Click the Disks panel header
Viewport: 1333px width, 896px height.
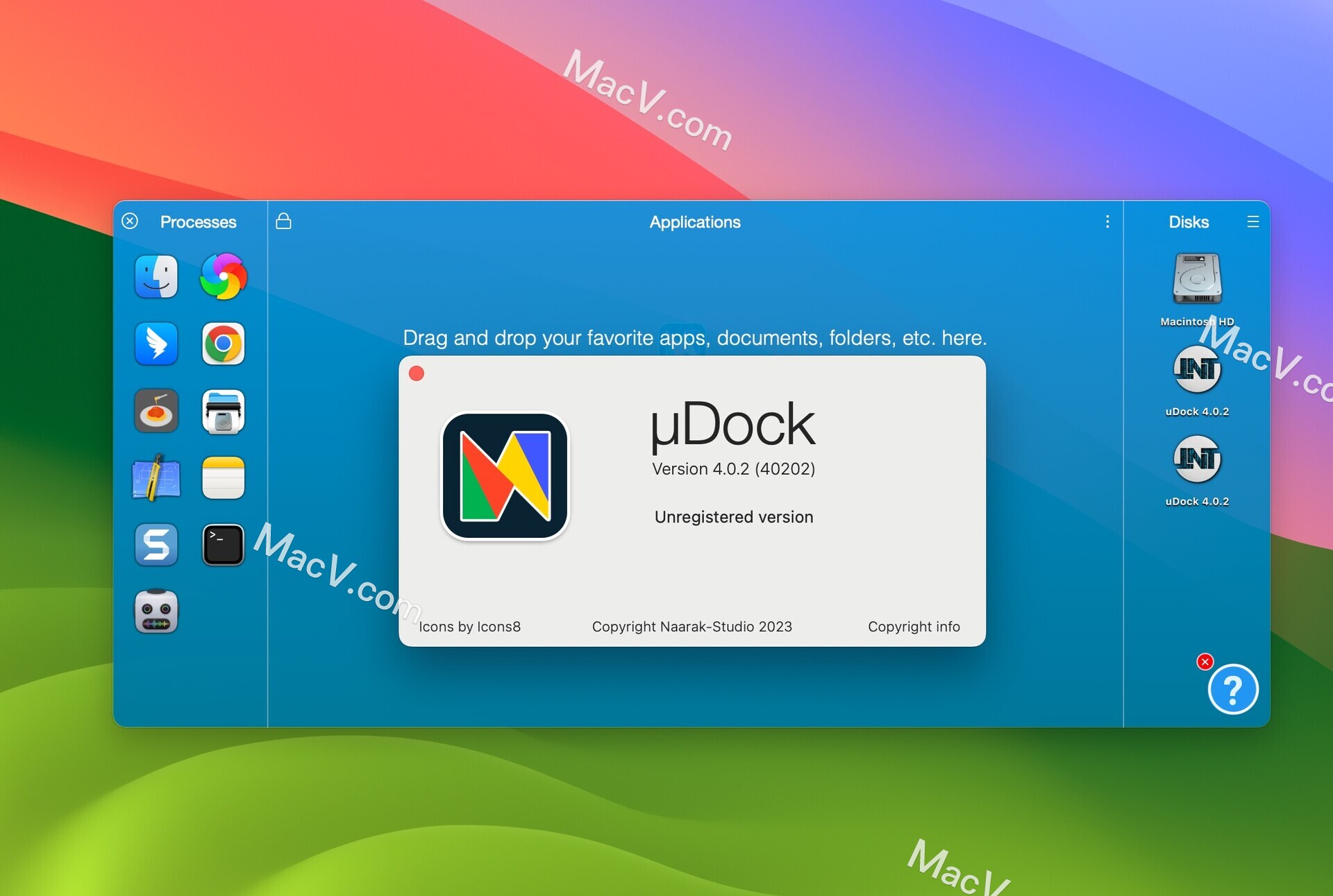[1189, 222]
